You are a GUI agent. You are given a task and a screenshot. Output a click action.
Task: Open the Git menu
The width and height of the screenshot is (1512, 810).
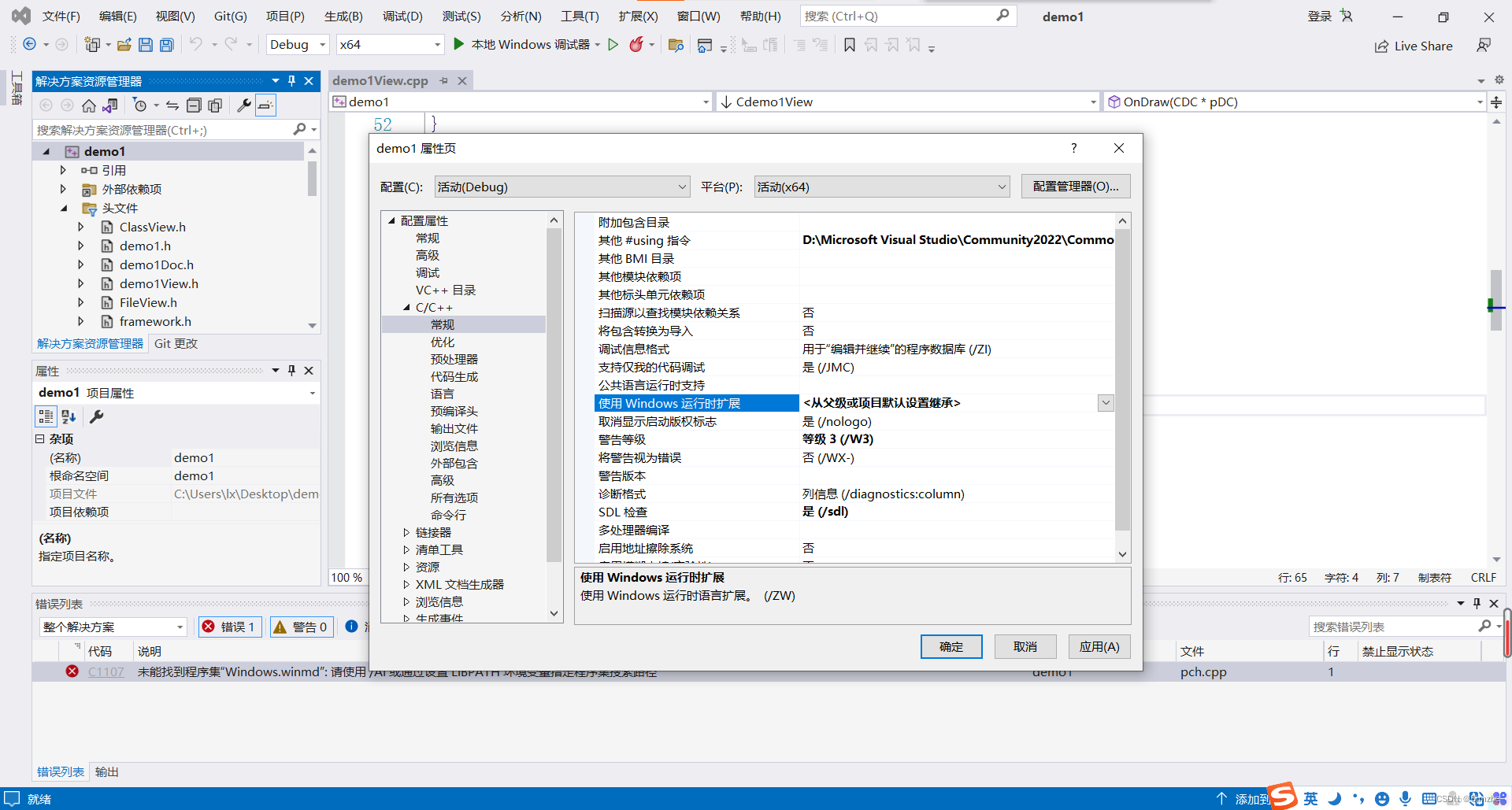click(x=230, y=17)
